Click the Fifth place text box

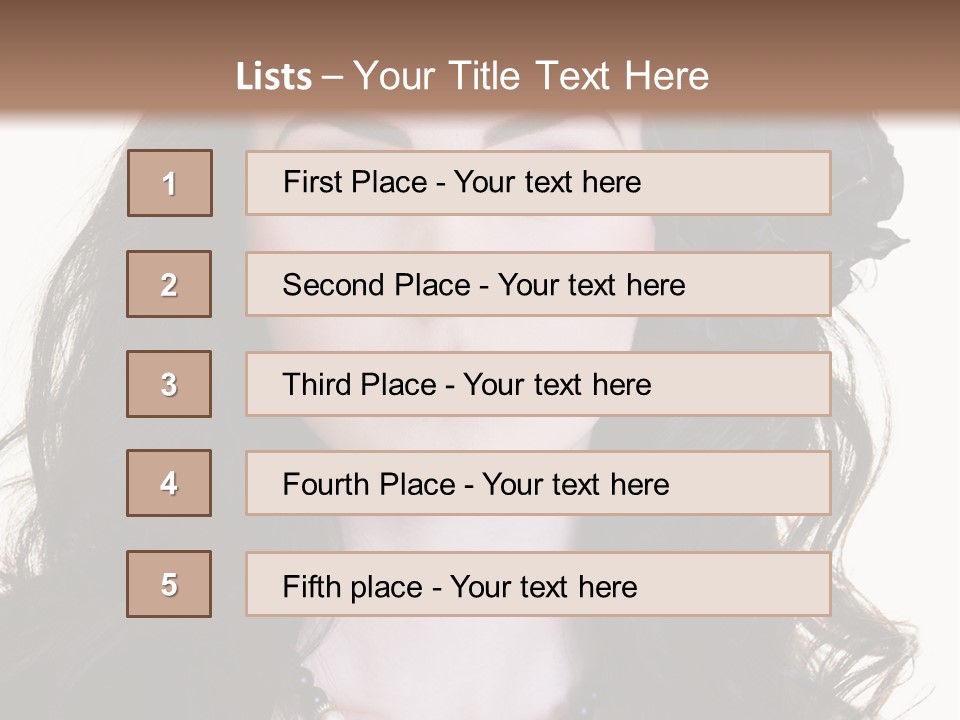click(x=538, y=584)
